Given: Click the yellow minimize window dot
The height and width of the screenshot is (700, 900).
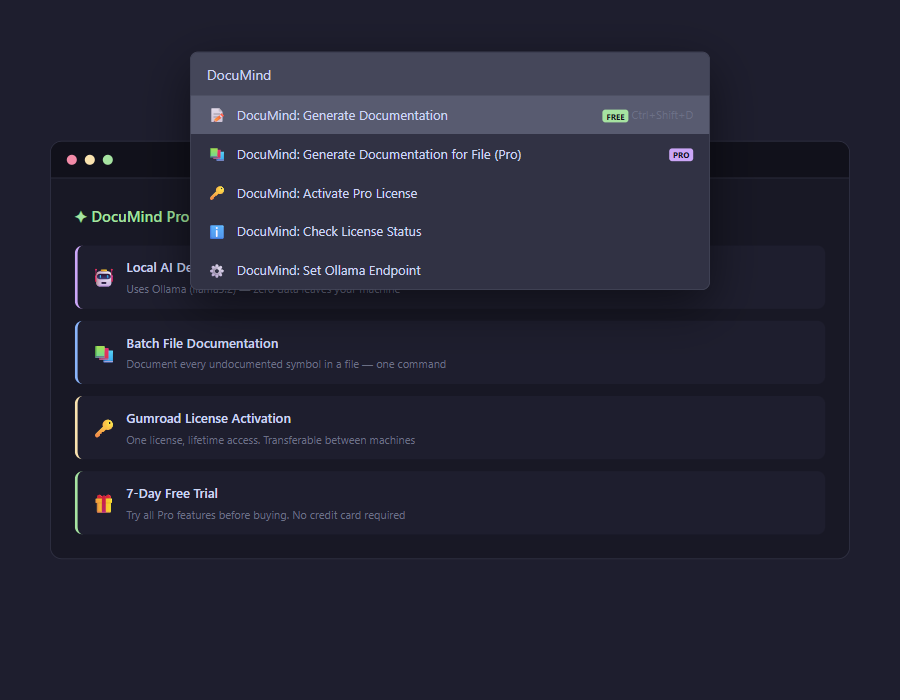Looking at the screenshot, I should pyautogui.click(x=90, y=160).
